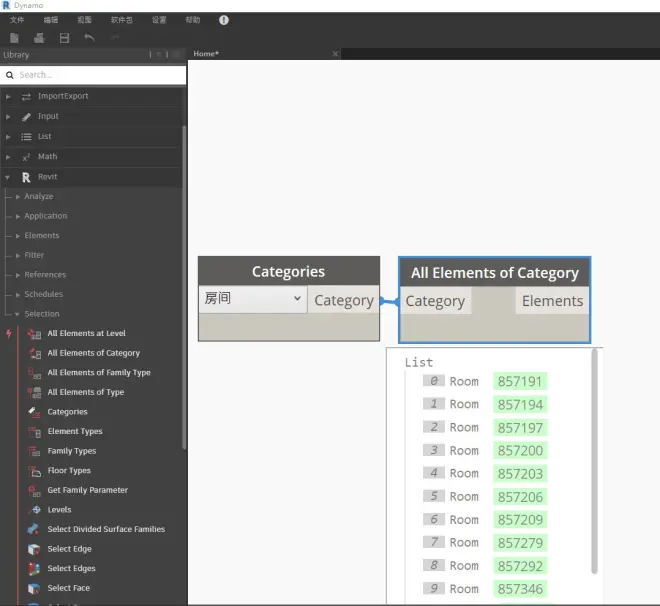Click the Math category icon

pos(26,157)
